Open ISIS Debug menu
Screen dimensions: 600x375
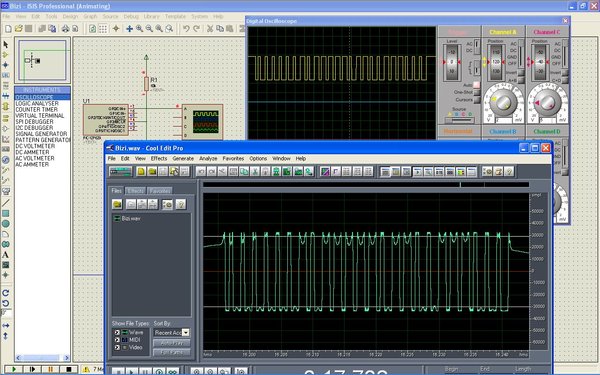[131, 16]
